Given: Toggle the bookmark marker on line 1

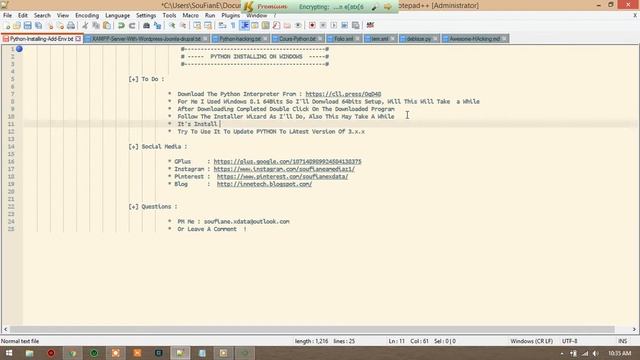Looking at the screenshot, I should click(19, 49).
